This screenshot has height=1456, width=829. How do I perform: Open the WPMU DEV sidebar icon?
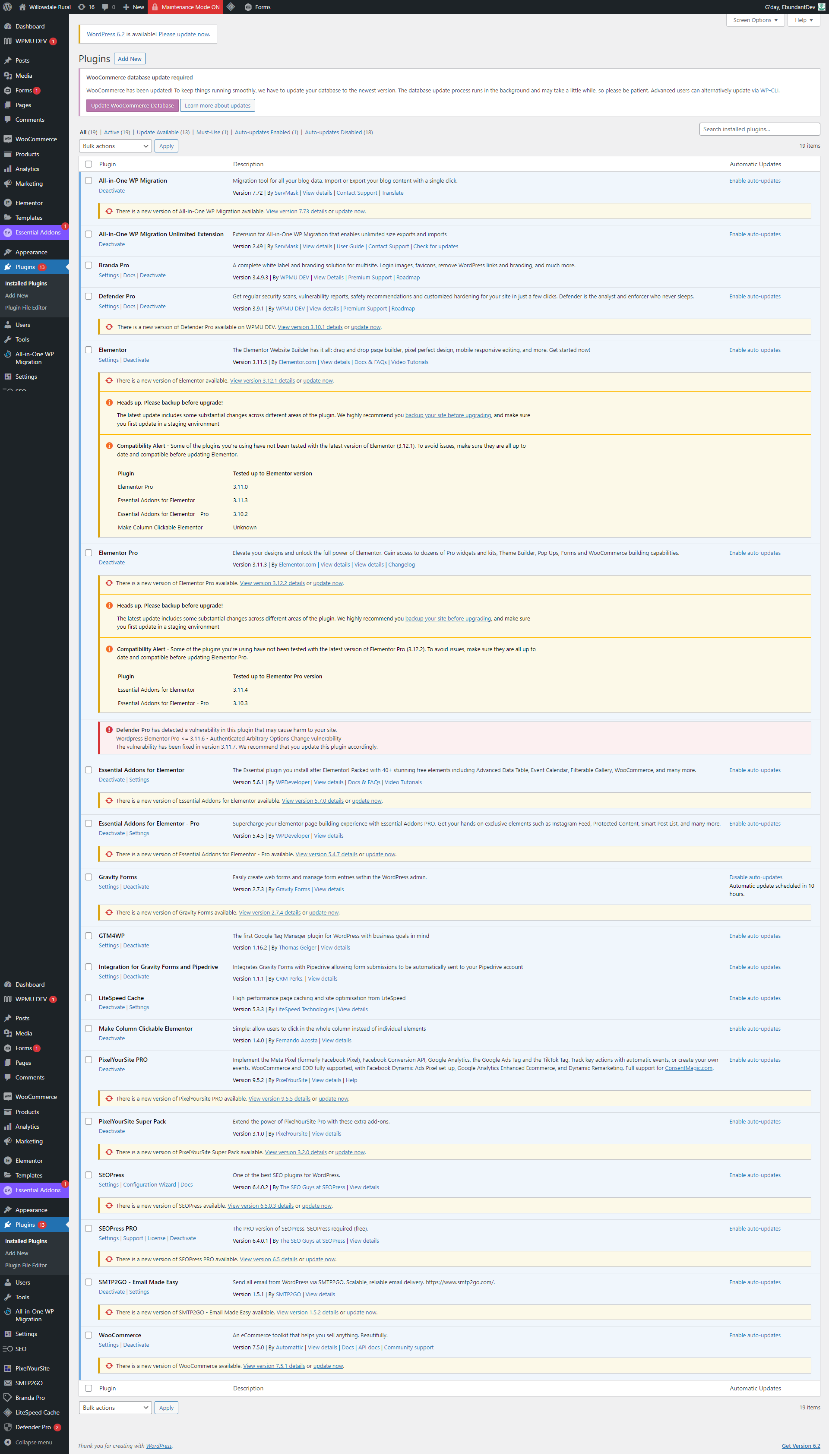pos(7,41)
